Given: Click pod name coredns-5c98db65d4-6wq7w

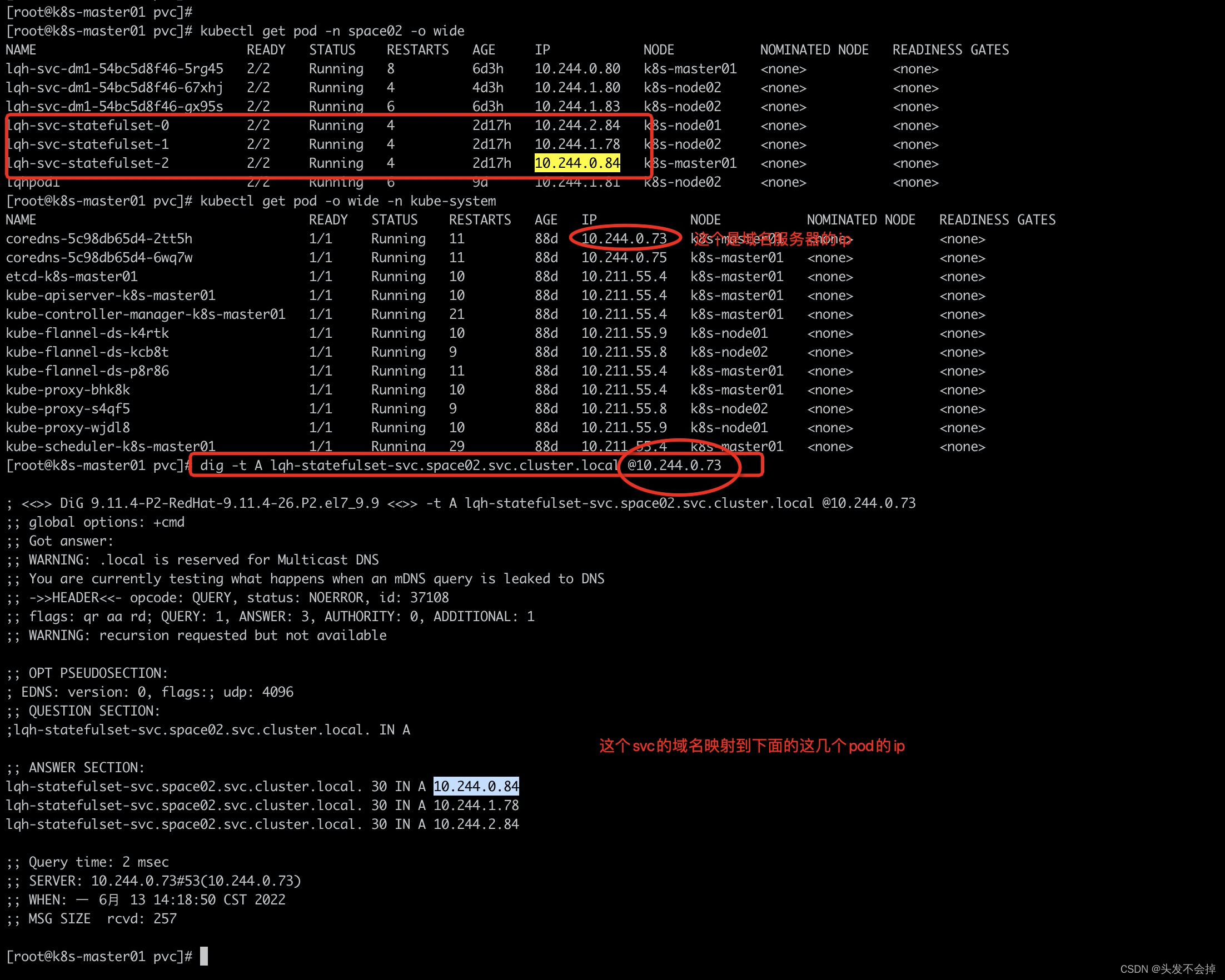Looking at the screenshot, I should coord(99,258).
